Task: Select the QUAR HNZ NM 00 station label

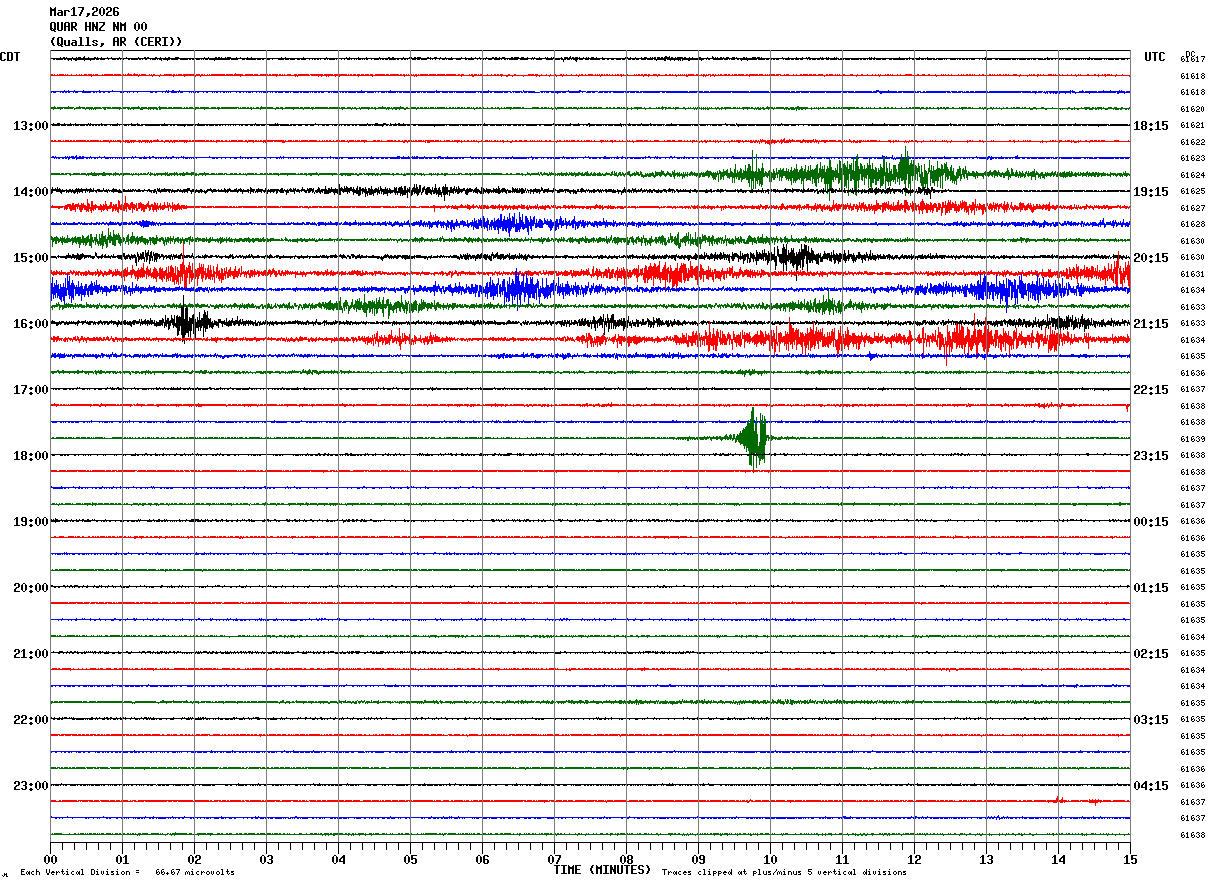Action: coord(98,27)
